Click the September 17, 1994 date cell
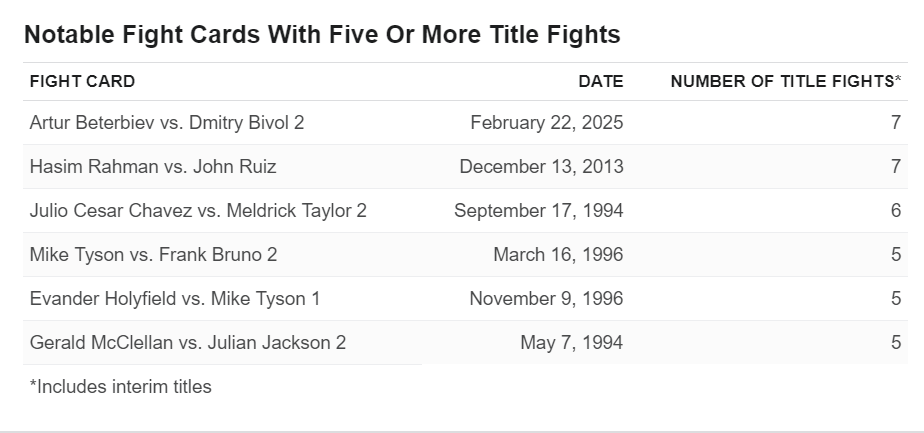 (x=539, y=210)
